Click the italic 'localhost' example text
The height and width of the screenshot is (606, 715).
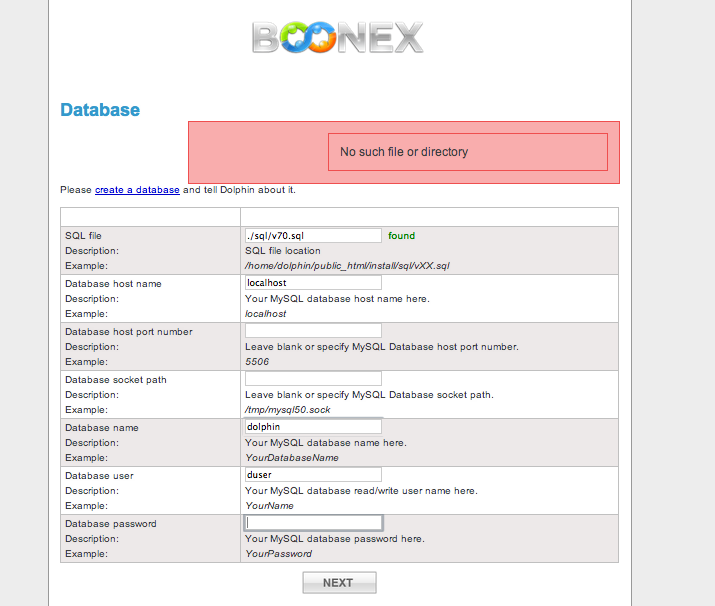265,314
